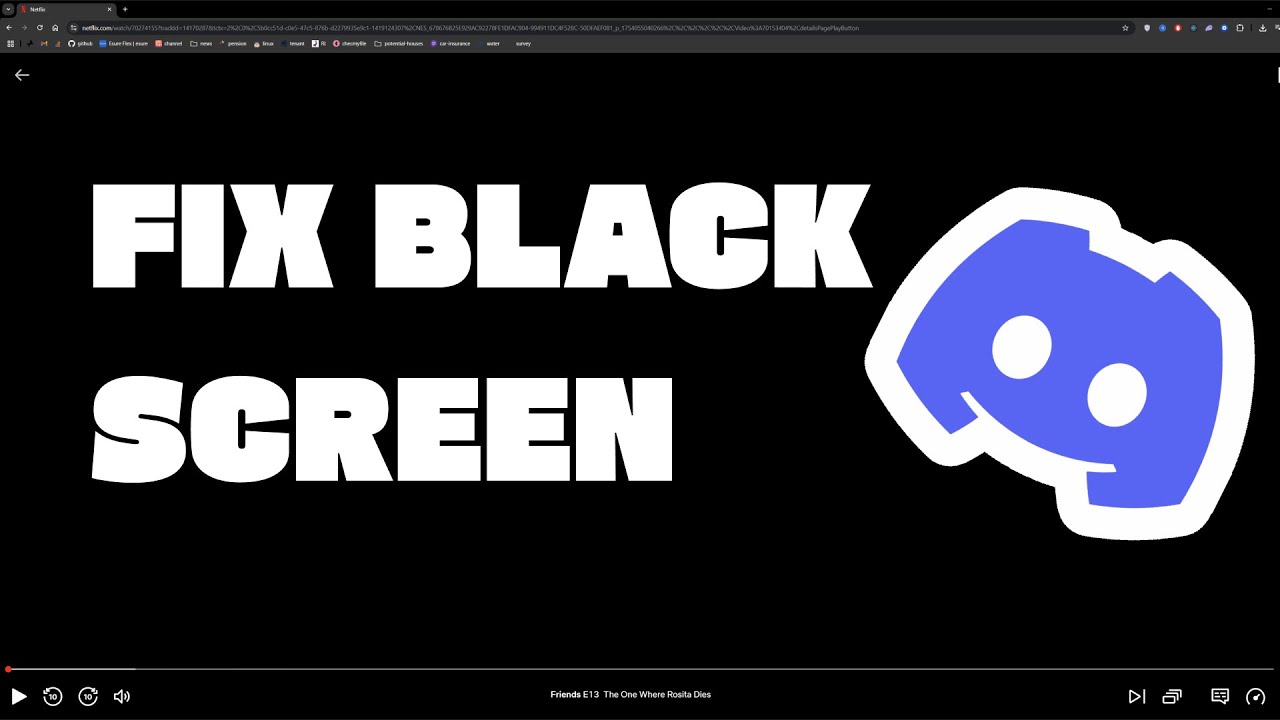Open the potential-houses bookmarks folder
The width and height of the screenshot is (1280, 720).
(x=398, y=44)
